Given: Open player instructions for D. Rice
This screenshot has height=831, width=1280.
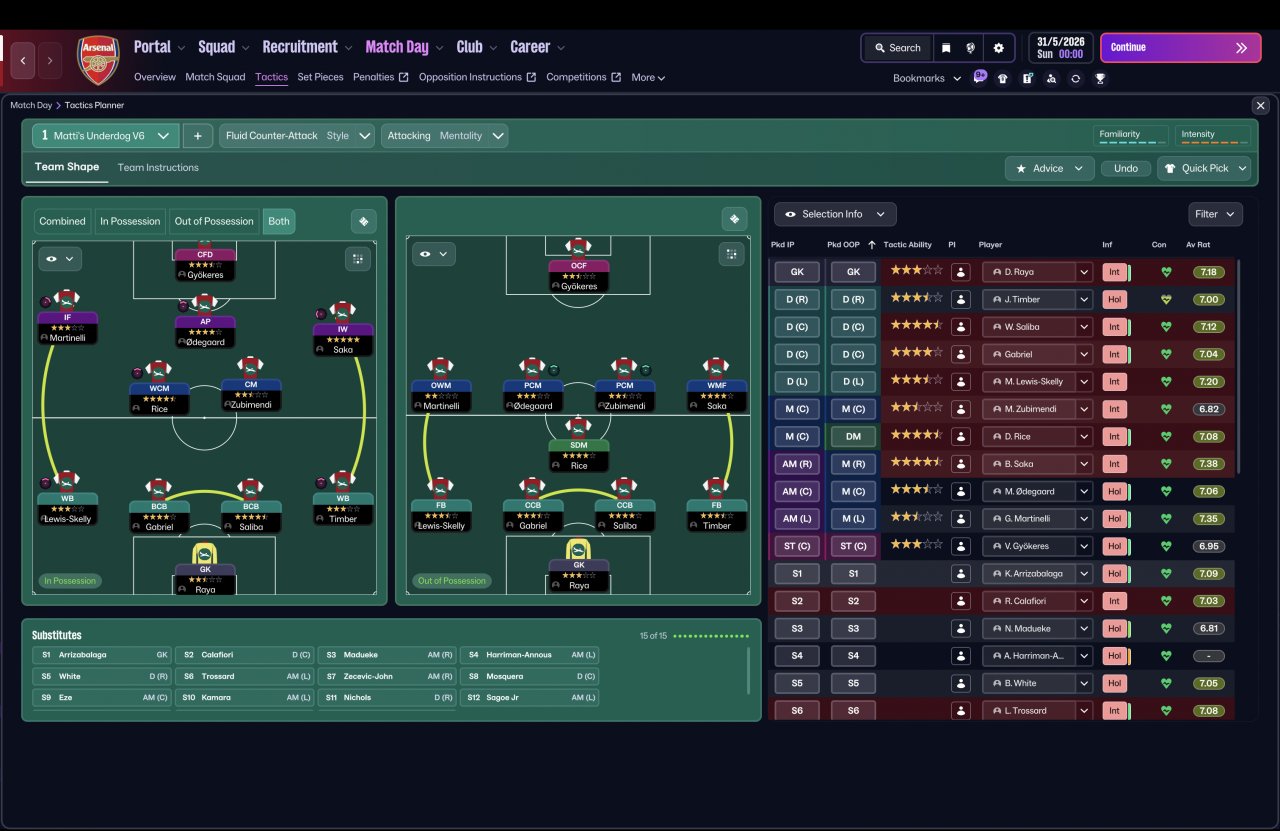Looking at the screenshot, I should click(961, 437).
